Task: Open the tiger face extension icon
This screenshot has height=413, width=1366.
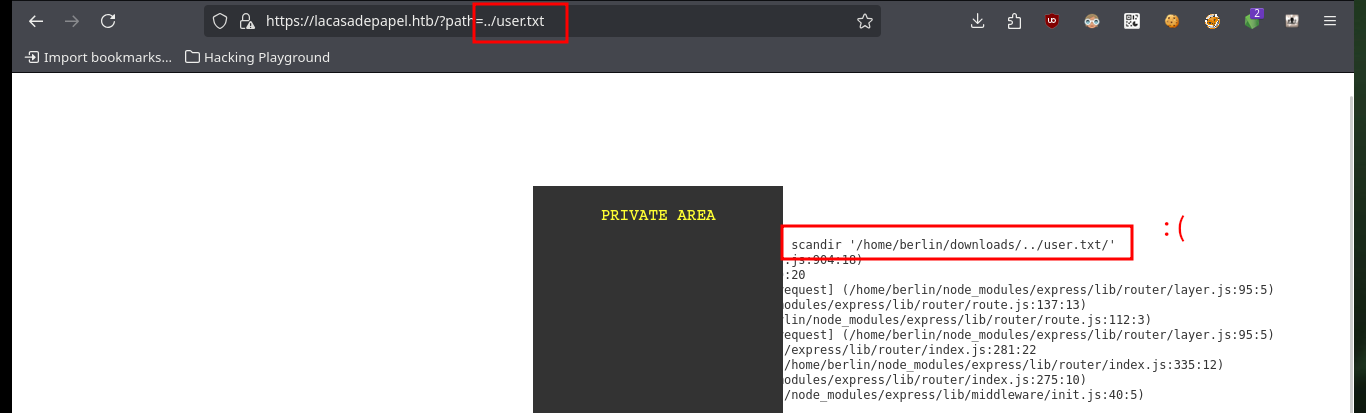Action: (1212, 21)
